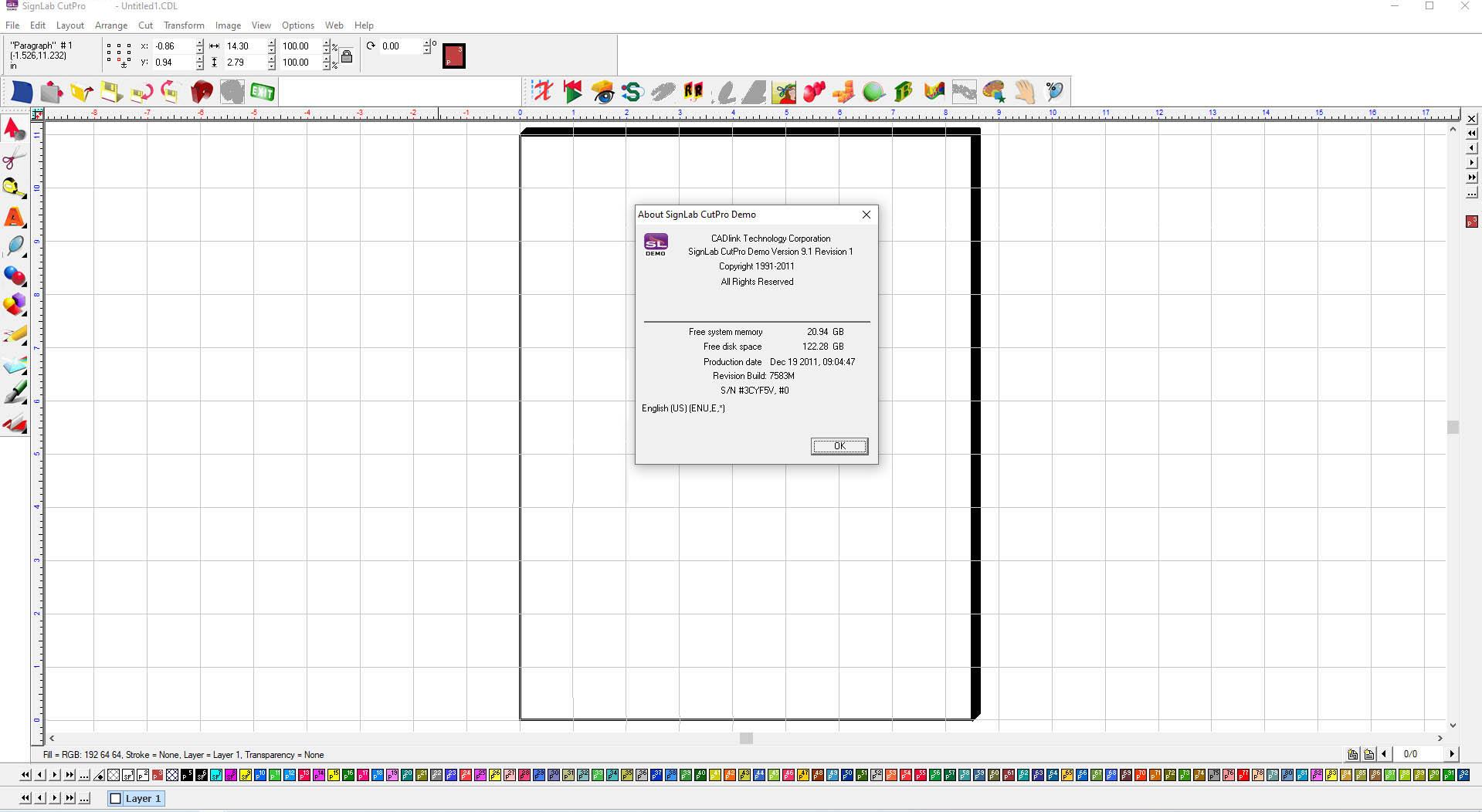Click the green sphere toolbar icon

[873, 93]
